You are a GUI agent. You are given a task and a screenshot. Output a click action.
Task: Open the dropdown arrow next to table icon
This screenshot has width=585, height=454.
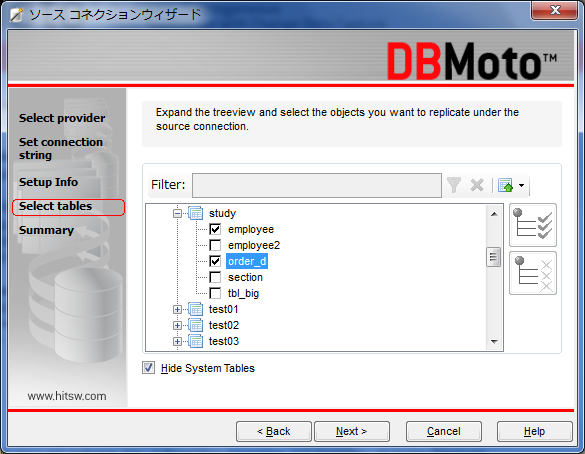522,185
